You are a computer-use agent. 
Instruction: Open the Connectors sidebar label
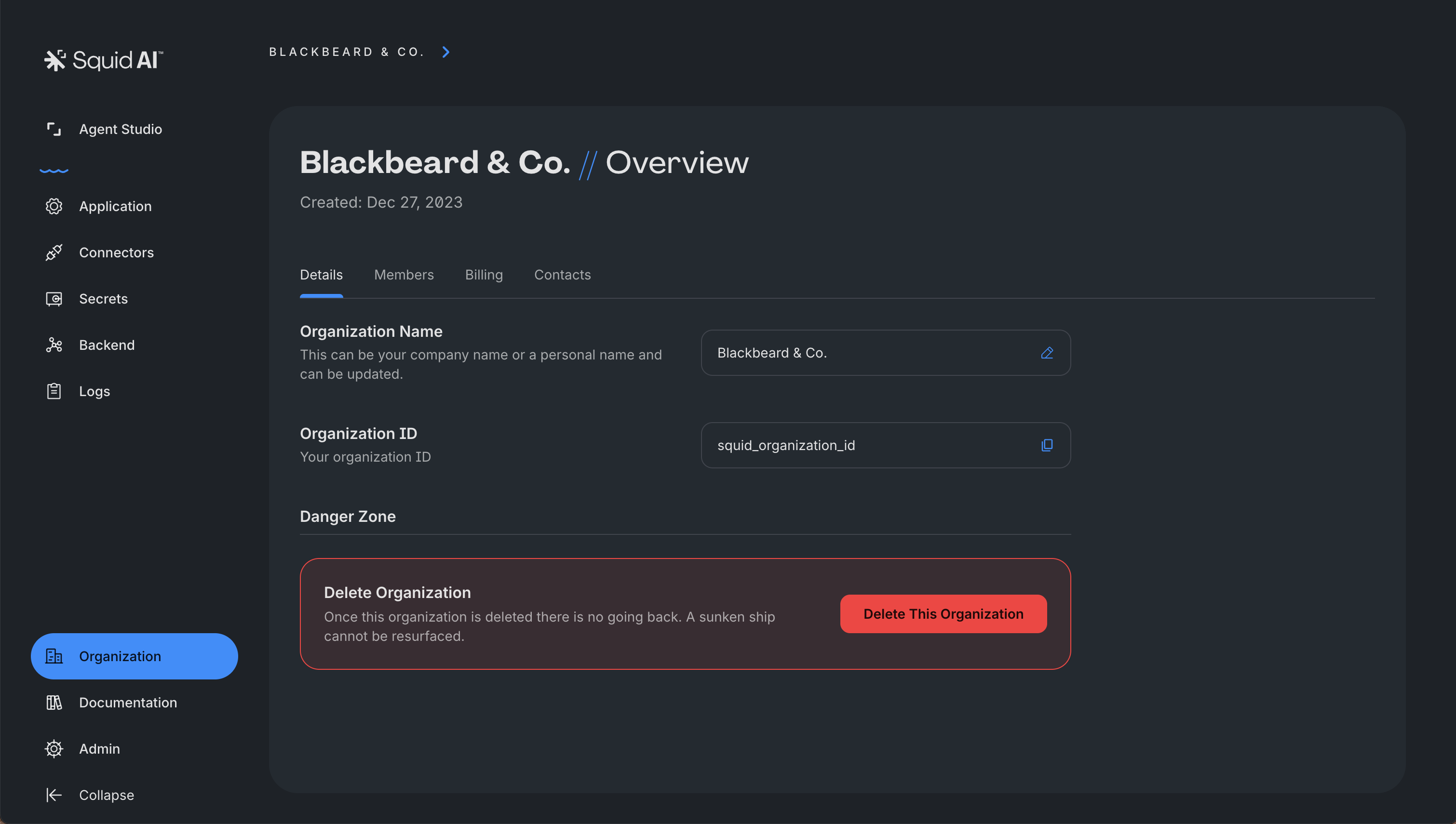117,253
